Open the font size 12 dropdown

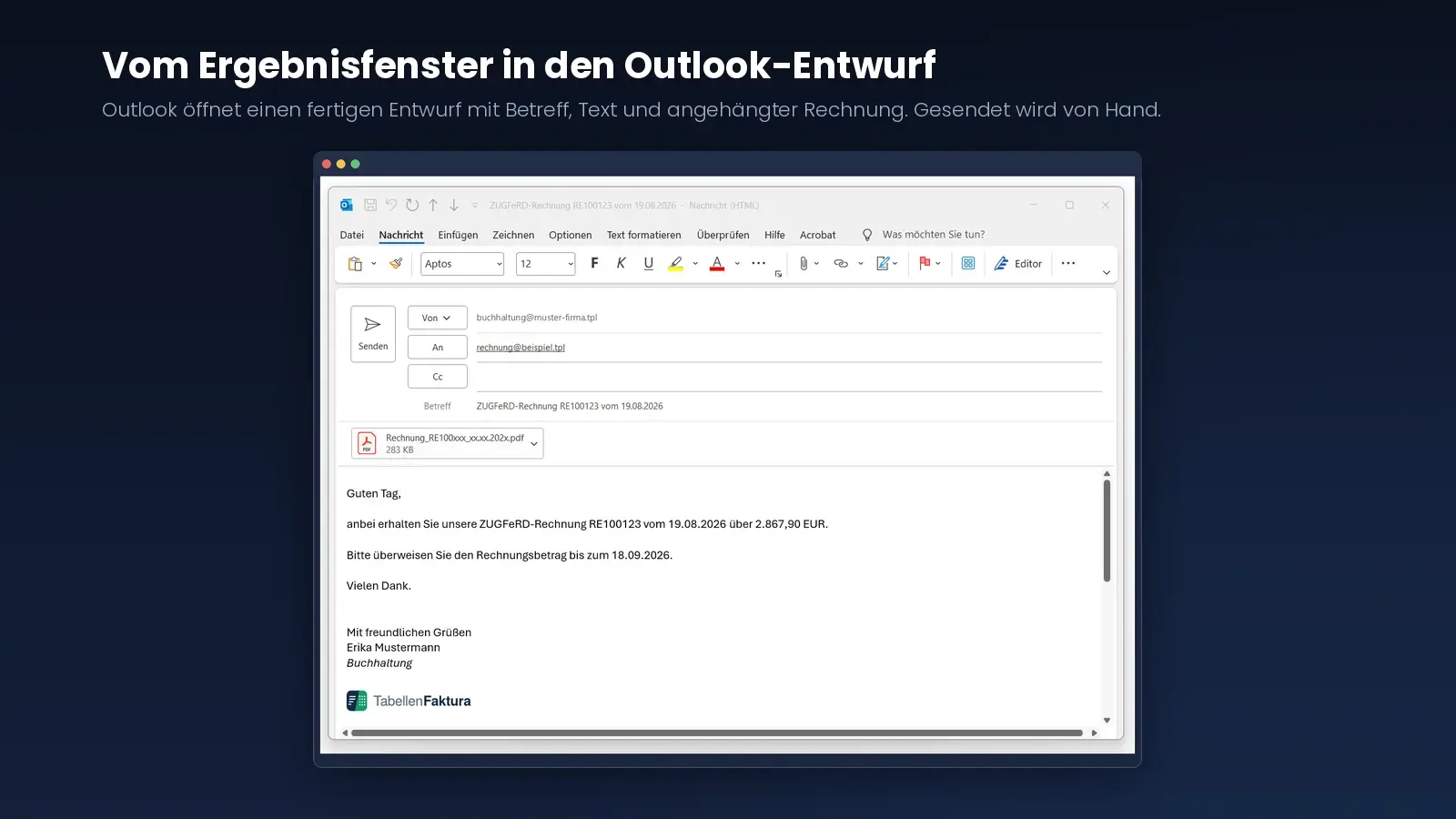(546, 264)
